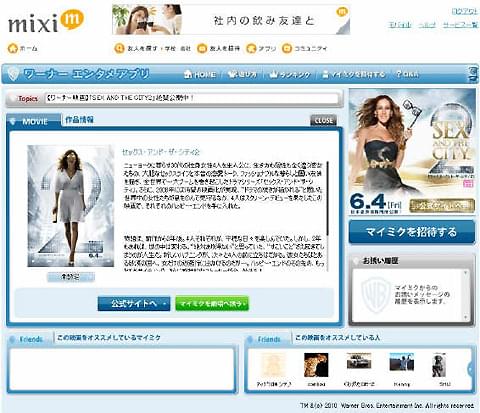
Task: Open the Sex and the City 2 side banner
Action: (x=412, y=151)
